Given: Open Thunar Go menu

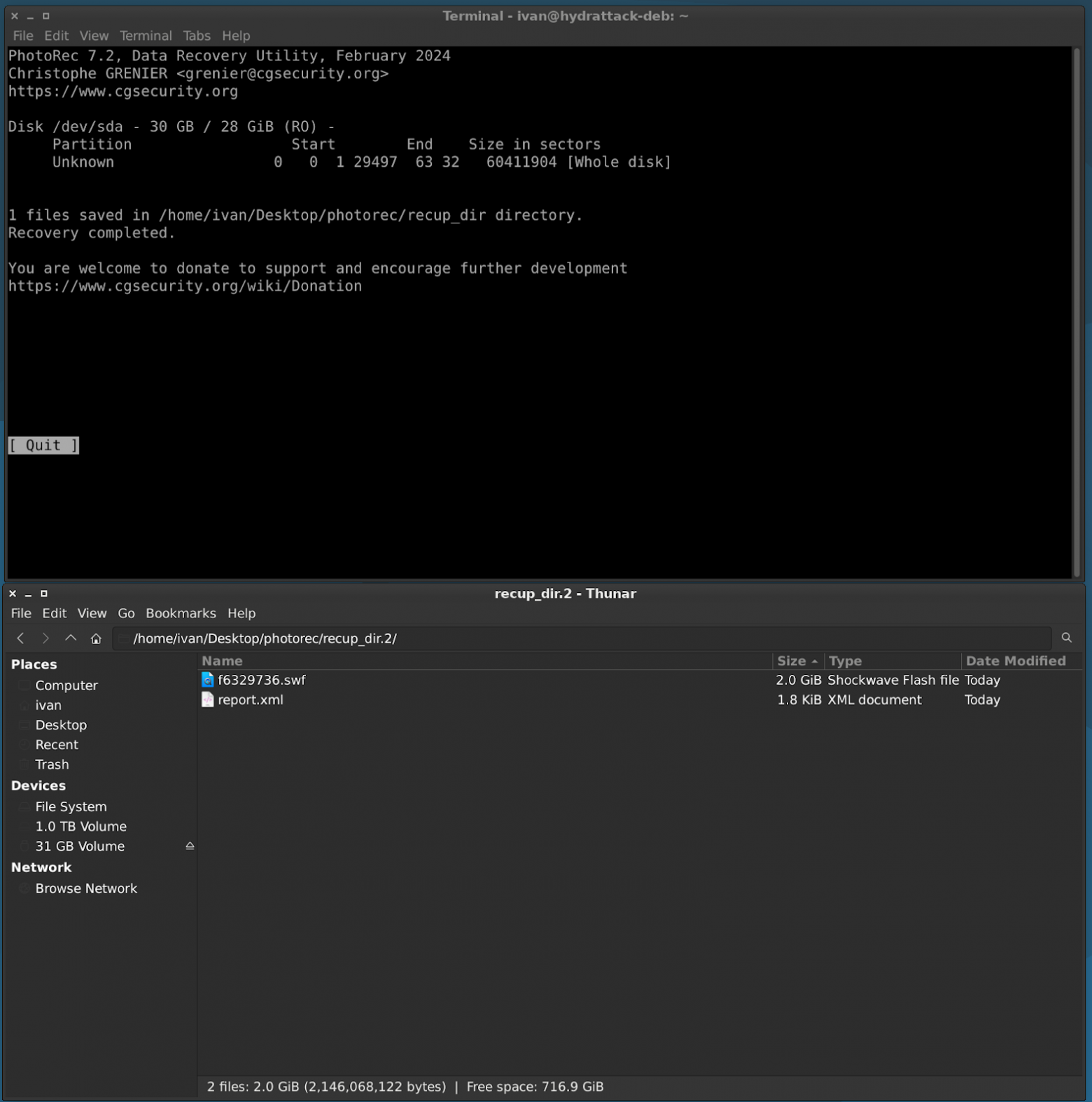Looking at the screenshot, I should coord(126,613).
